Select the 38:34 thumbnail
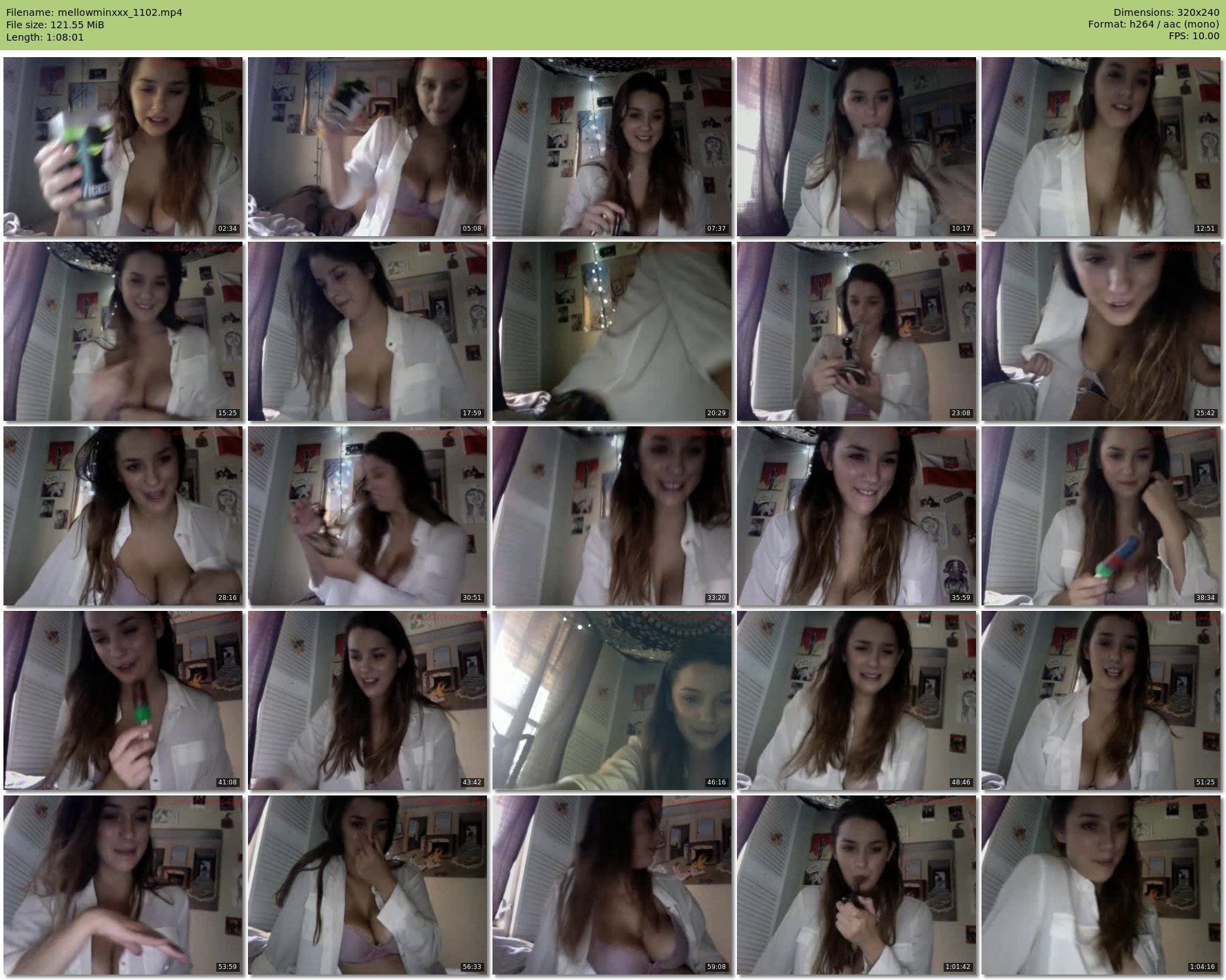This screenshot has height=980, width=1226. point(1101,516)
